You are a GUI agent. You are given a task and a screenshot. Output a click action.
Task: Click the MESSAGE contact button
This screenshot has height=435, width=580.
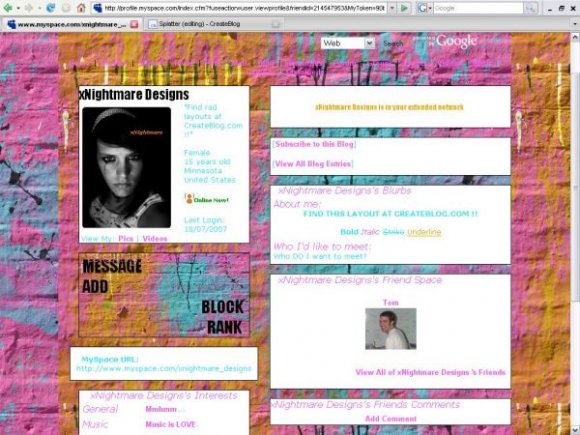tap(112, 266)
